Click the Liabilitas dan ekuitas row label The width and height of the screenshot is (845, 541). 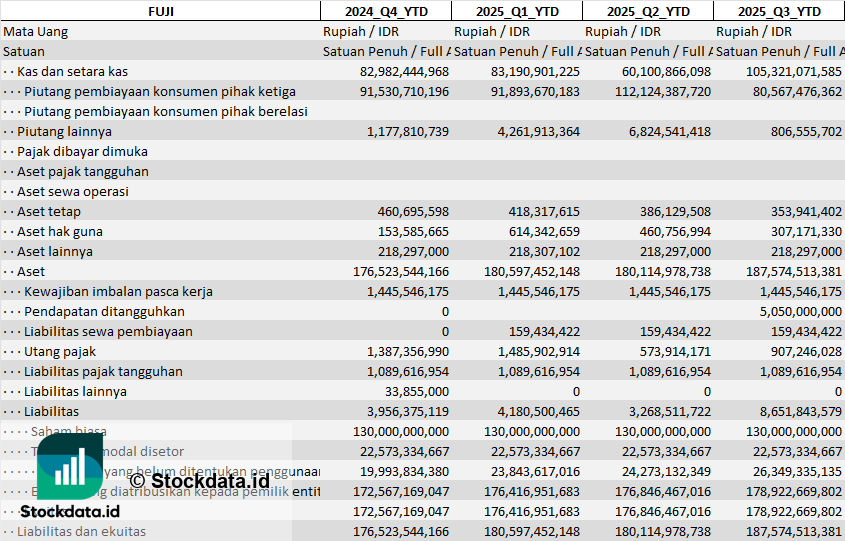point(81,531)
